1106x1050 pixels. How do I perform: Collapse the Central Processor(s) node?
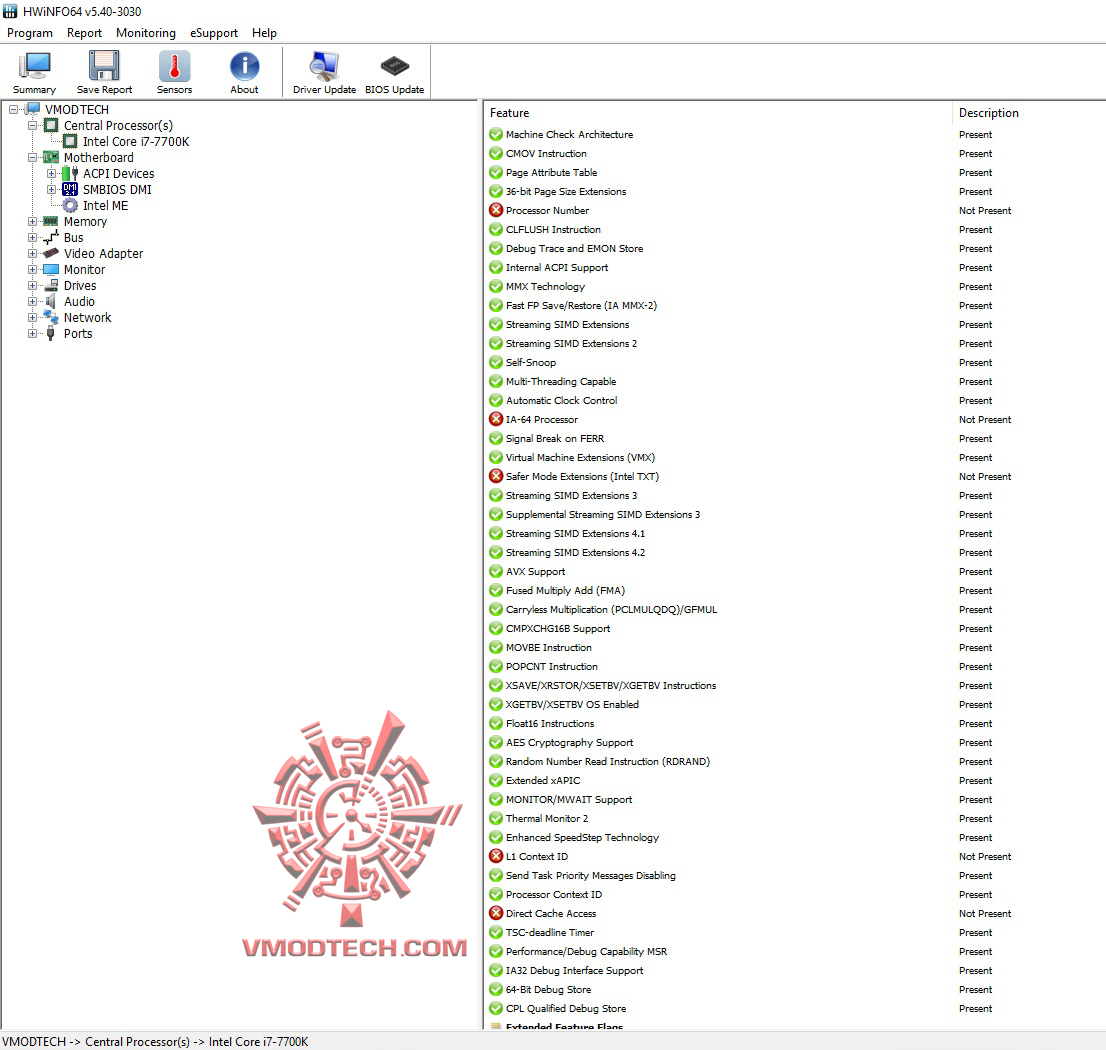tap(32, 126)
